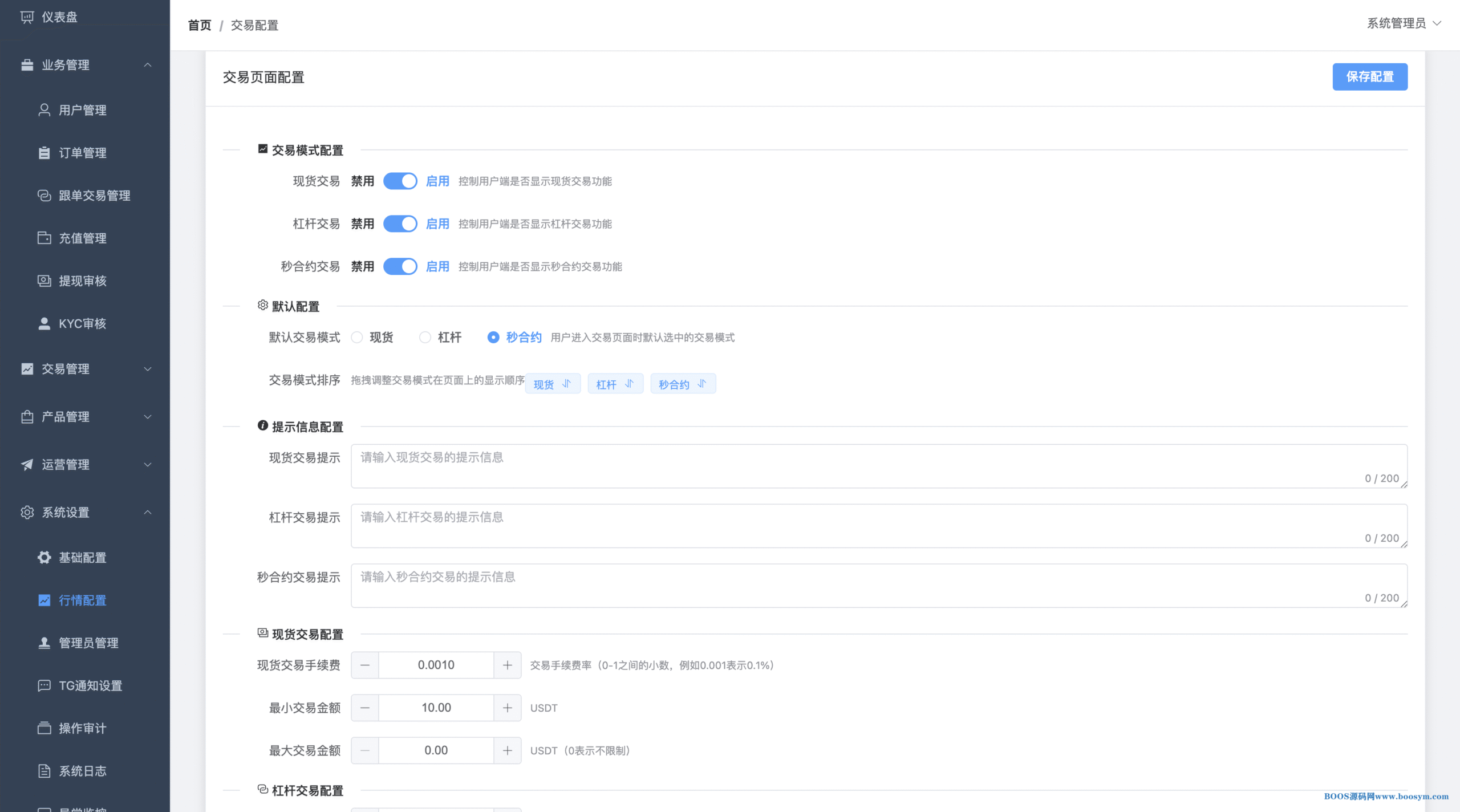The image size is (1460, 812).
Task: Open 管理员管理 in the sidebar
Action: click(88, 643)
